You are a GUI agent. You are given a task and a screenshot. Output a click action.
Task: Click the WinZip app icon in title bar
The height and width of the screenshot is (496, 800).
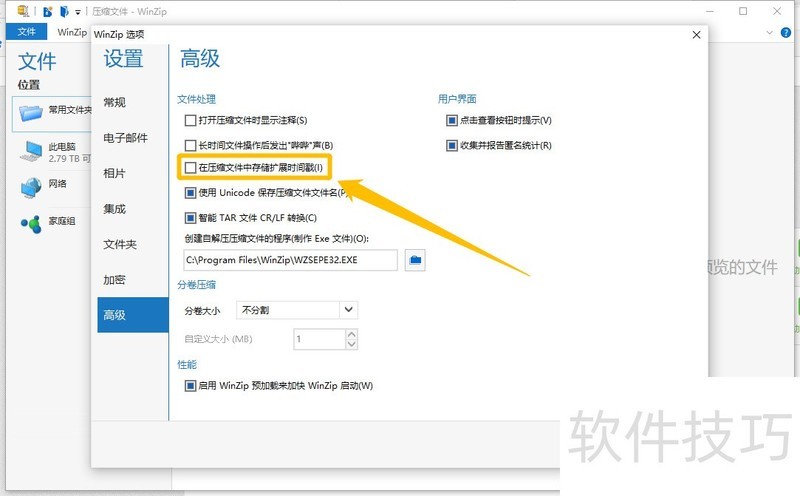tap(23, 11)
